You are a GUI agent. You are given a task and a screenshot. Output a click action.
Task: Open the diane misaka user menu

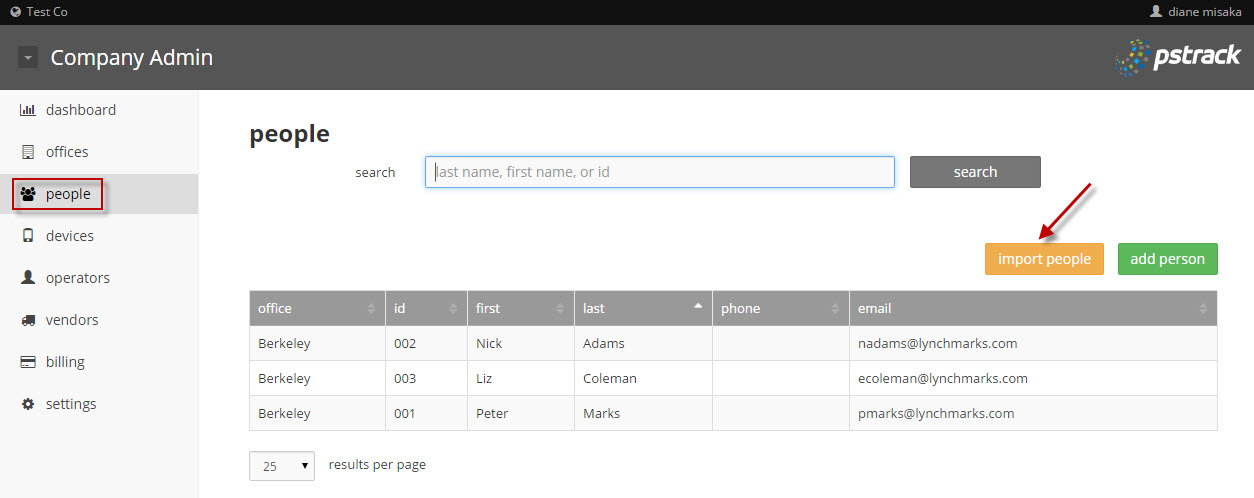click(1195, 12)
